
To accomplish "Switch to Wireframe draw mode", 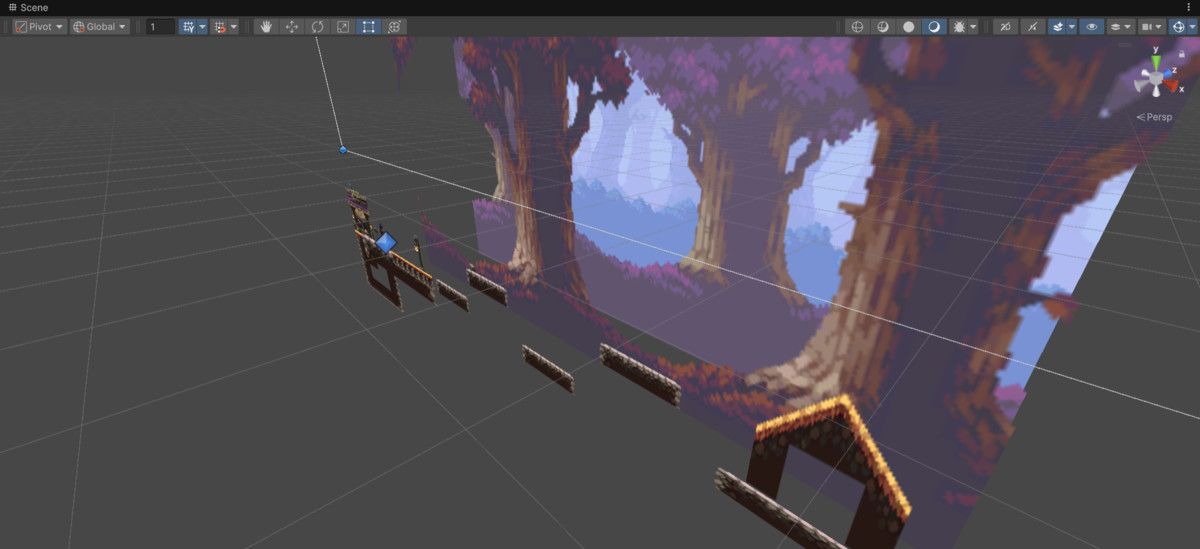I will 857,27.
